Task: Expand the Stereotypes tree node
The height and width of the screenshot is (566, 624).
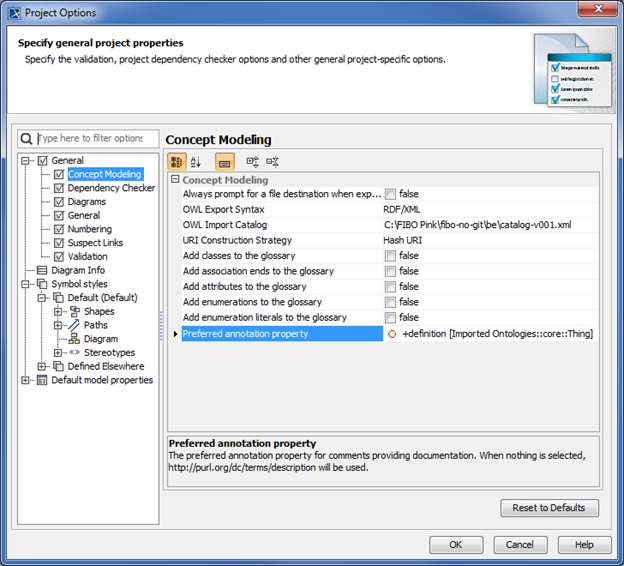Action: [x=58, y=353]
